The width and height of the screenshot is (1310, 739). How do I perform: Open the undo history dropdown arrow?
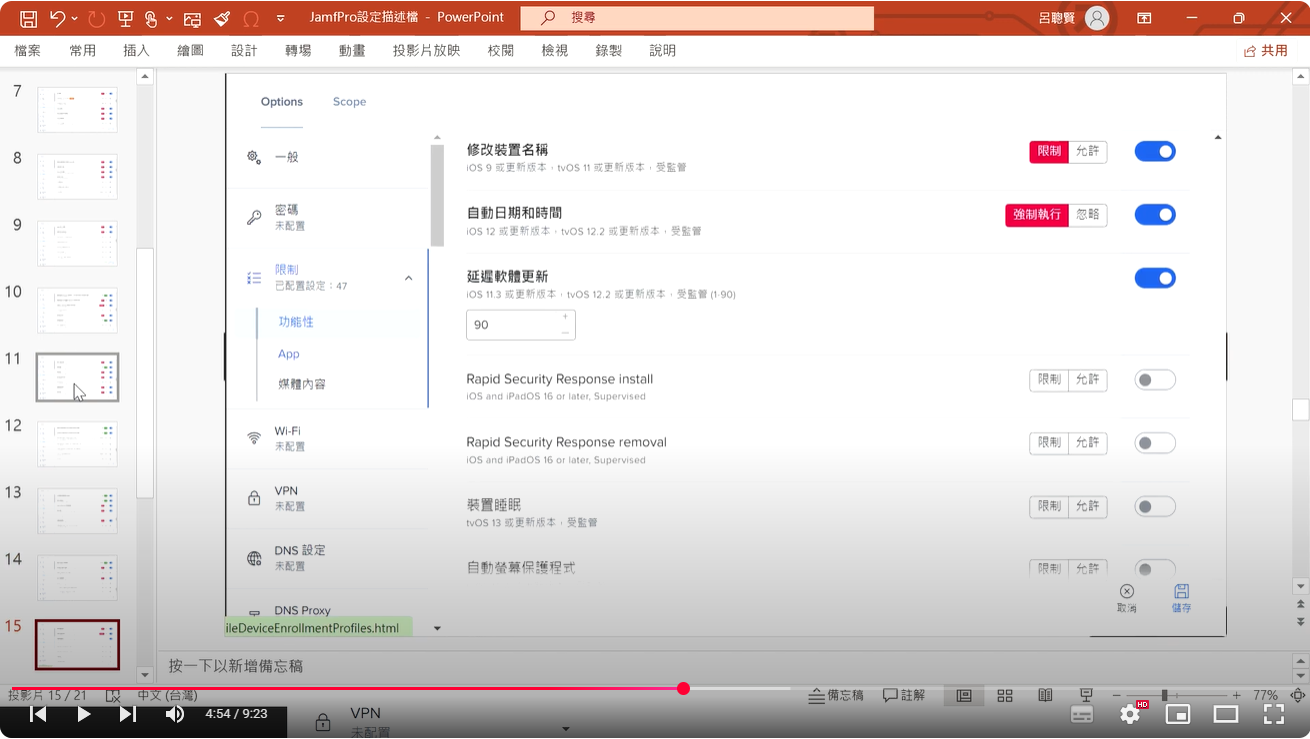[74, 18]
